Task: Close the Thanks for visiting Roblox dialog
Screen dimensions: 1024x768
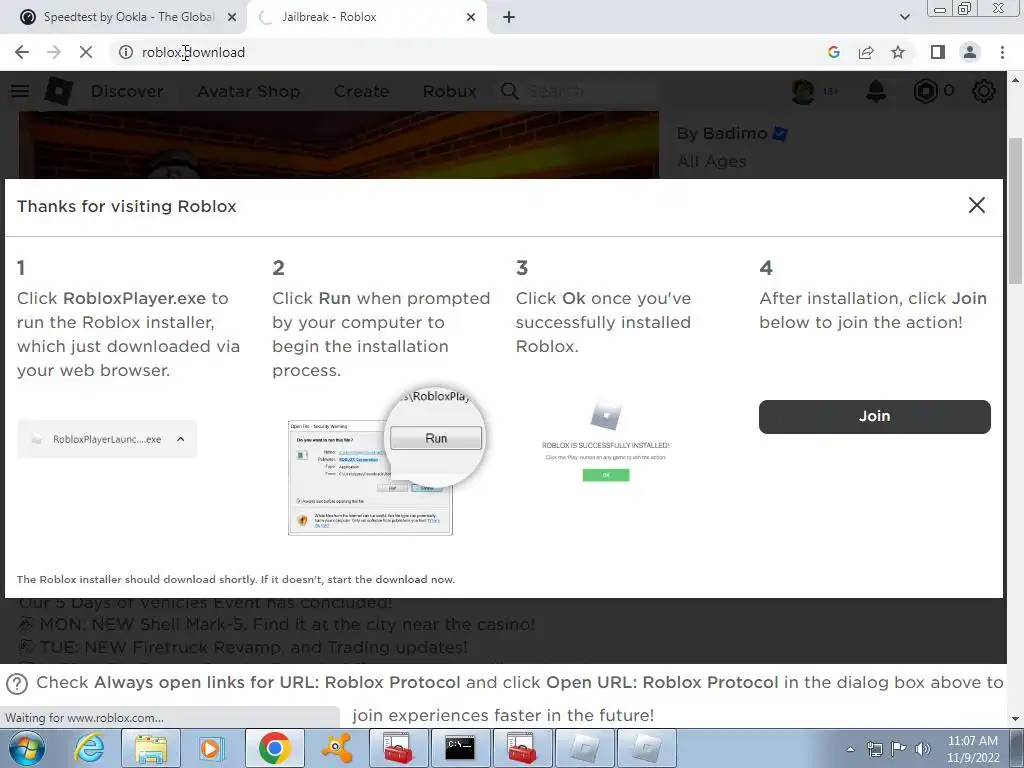Action: 976,205
